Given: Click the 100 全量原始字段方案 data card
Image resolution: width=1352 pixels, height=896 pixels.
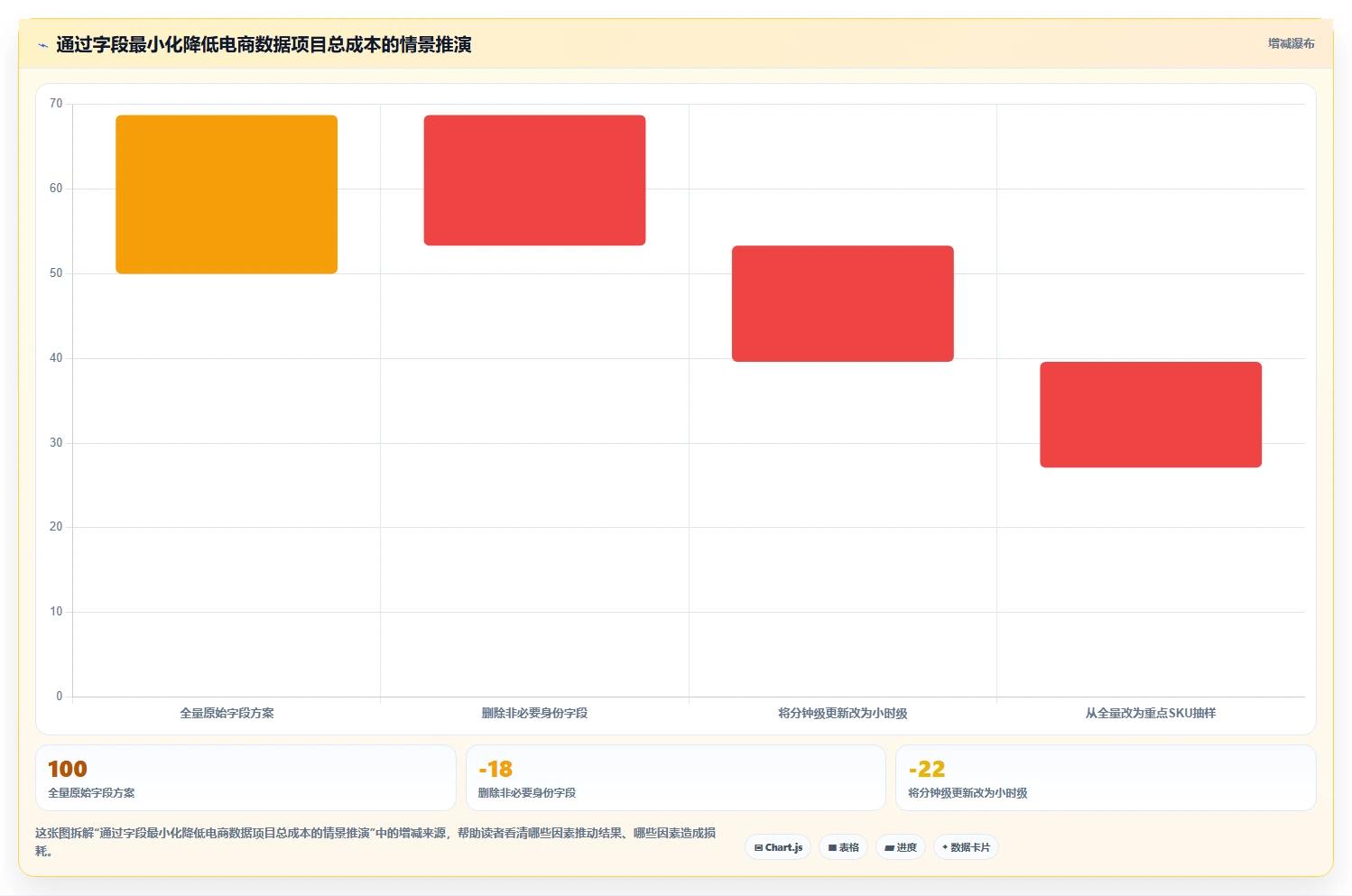Looking at the screenshot, I should [245, 778].
